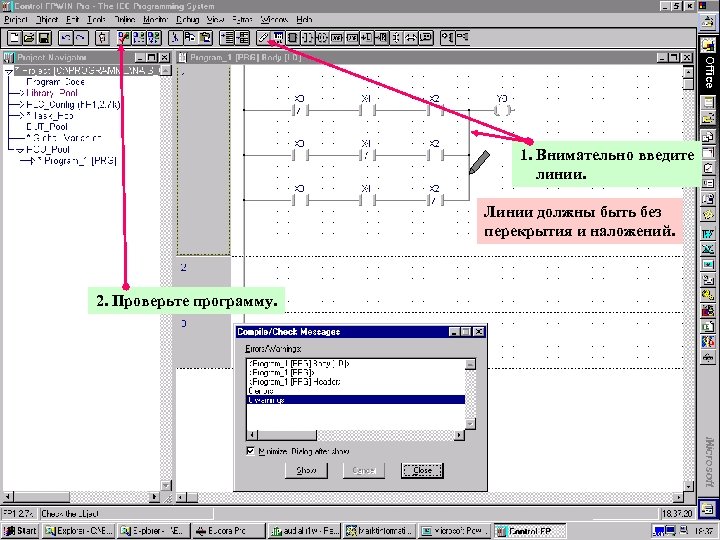This screenshot has height=540, width=720.
Task: Click the last icon on the toolbar
Action: point(462,38)
